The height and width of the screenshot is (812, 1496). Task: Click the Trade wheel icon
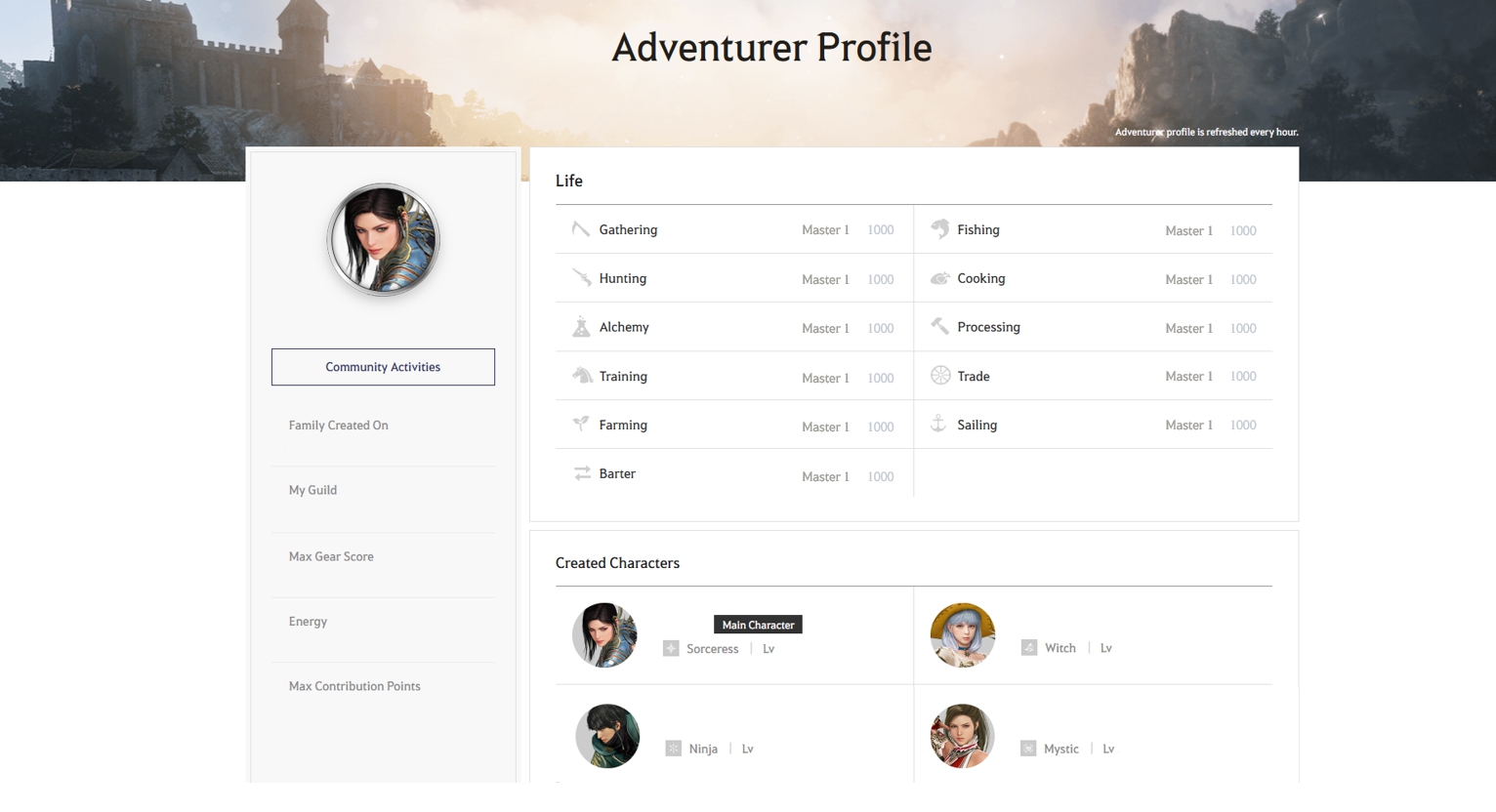939,376
